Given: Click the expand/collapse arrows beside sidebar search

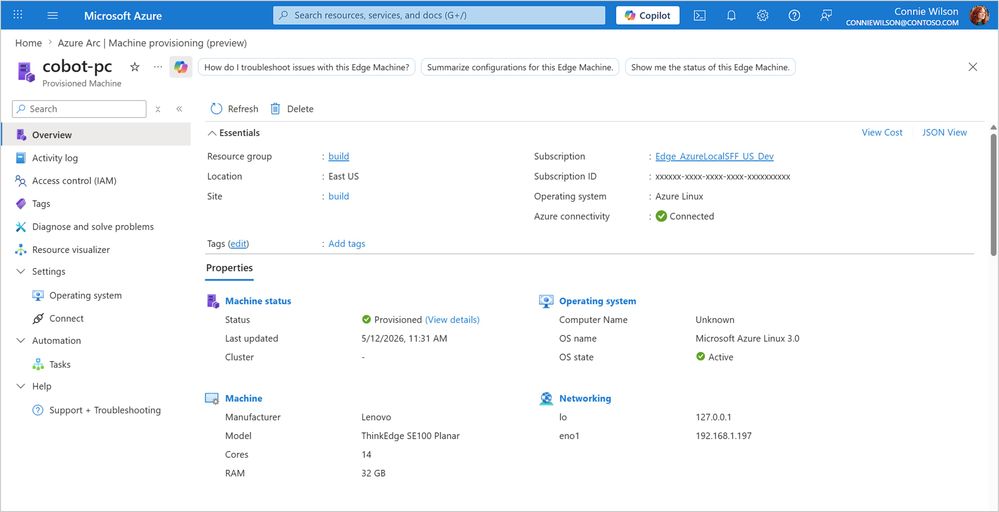Looking at the screenshot, I should pyautogui.click(x=158, y=109).
